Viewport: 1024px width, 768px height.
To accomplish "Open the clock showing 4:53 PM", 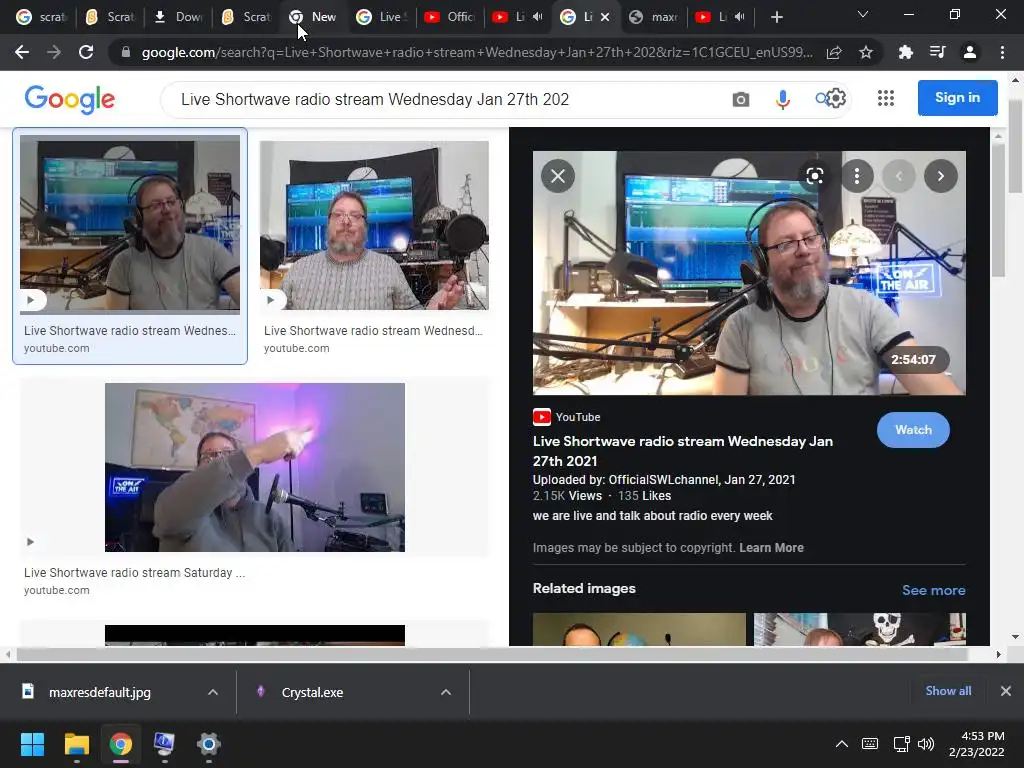I will (x=976, y=744).
